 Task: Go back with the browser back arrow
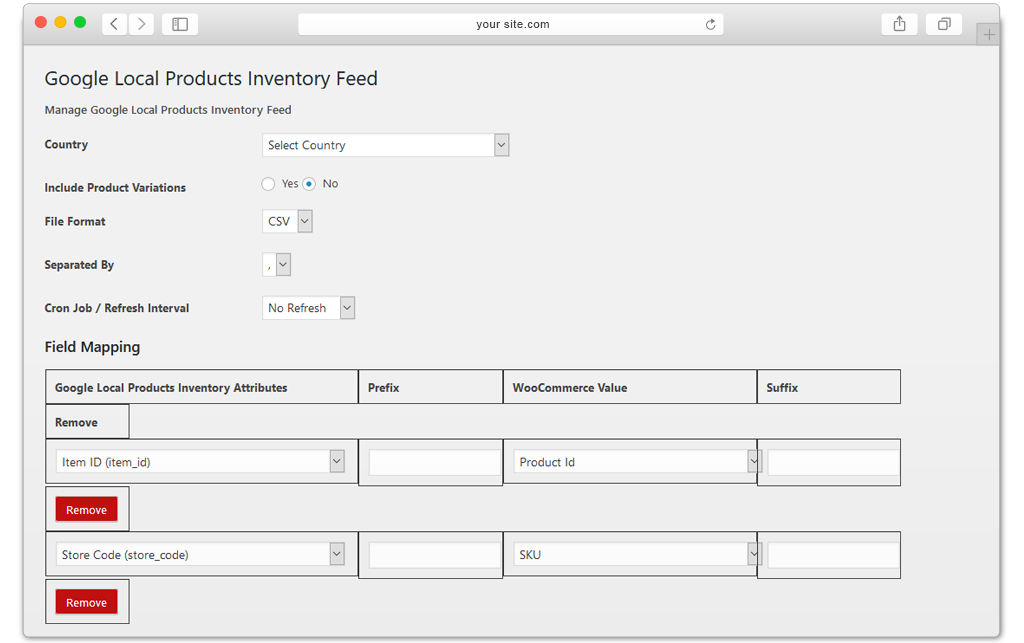click(114, 24)
